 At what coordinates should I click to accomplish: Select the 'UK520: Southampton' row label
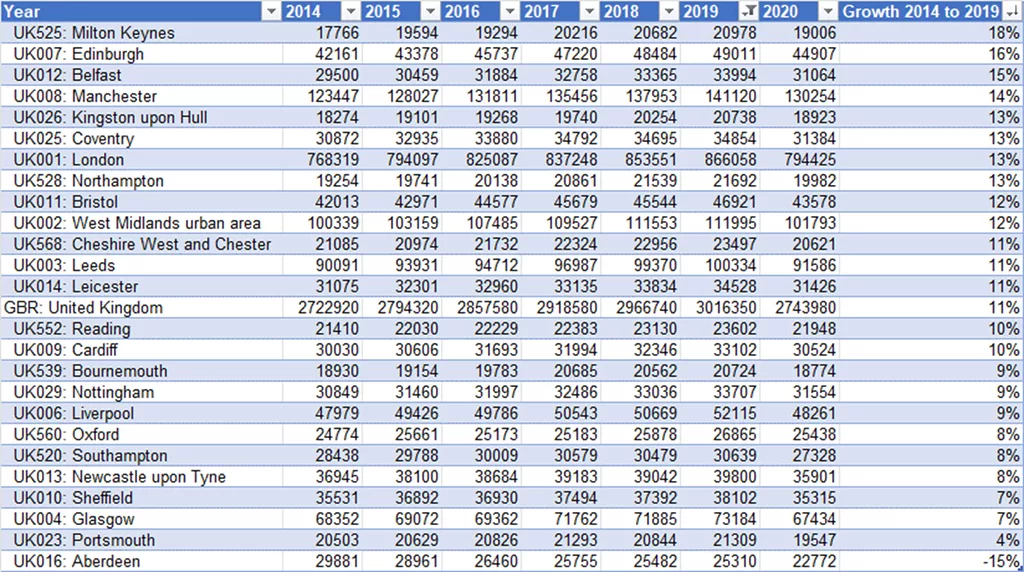[90, 456]
